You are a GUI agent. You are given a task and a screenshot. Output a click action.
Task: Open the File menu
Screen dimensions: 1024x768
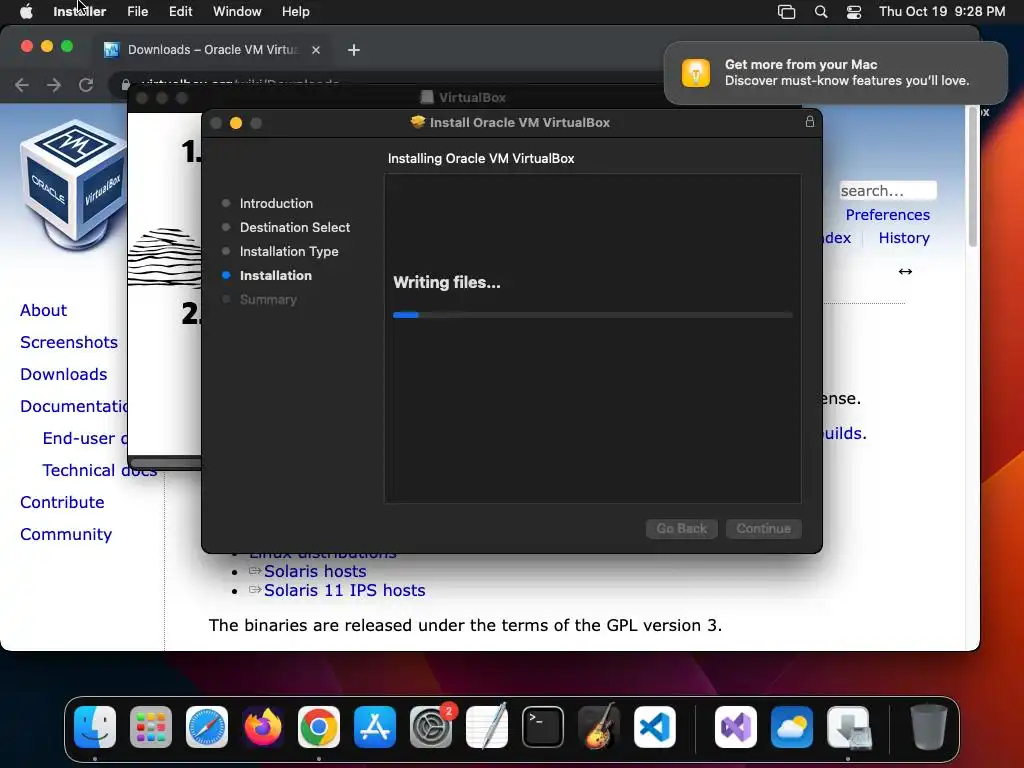[137, 12]
